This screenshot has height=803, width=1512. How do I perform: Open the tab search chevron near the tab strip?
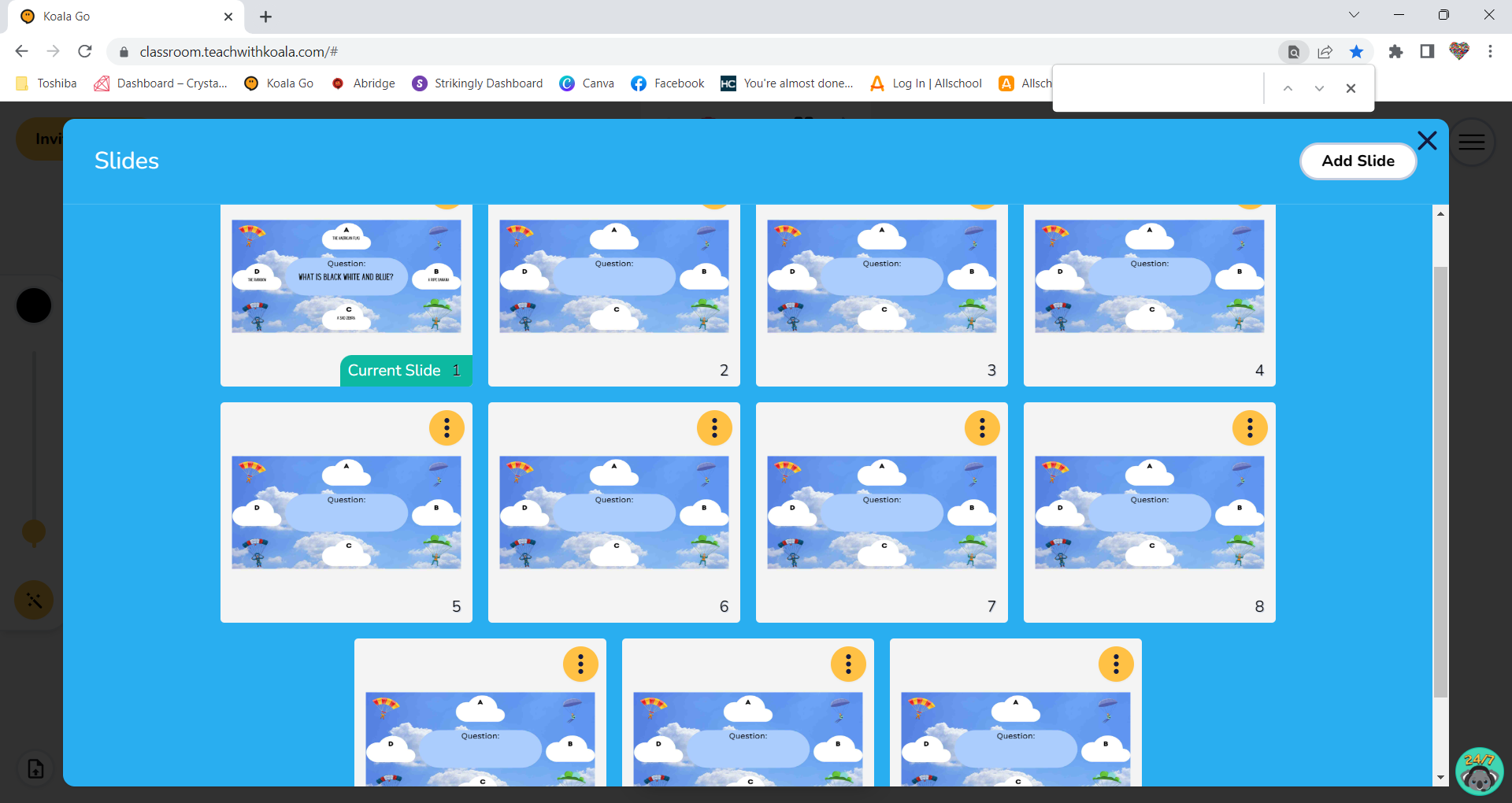click(x=1354, y=15)
